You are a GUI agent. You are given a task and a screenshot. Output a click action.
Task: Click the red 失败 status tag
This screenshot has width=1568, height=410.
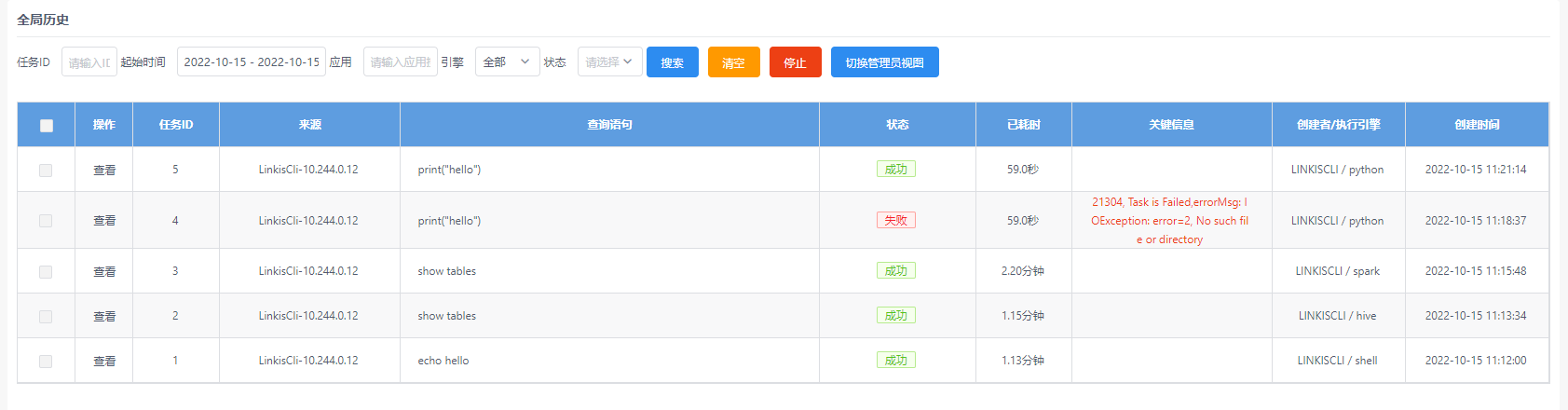coord(895,221)
